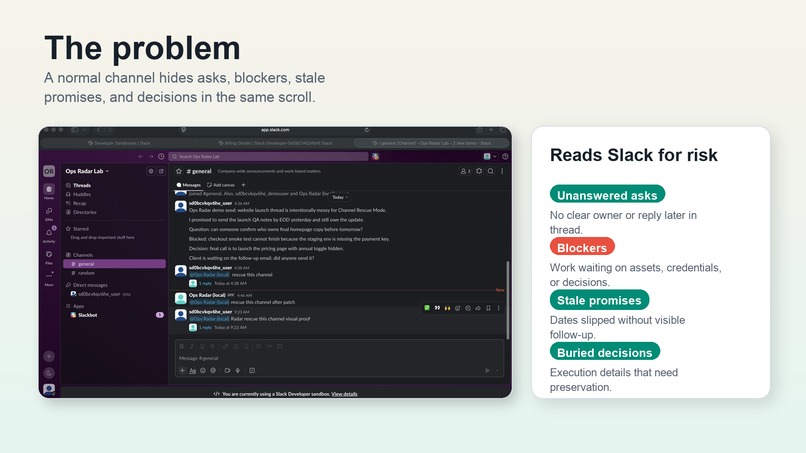The image size is (806, 453).
Task: Open the channel's more options kebab
Action: tap(502, 171)
